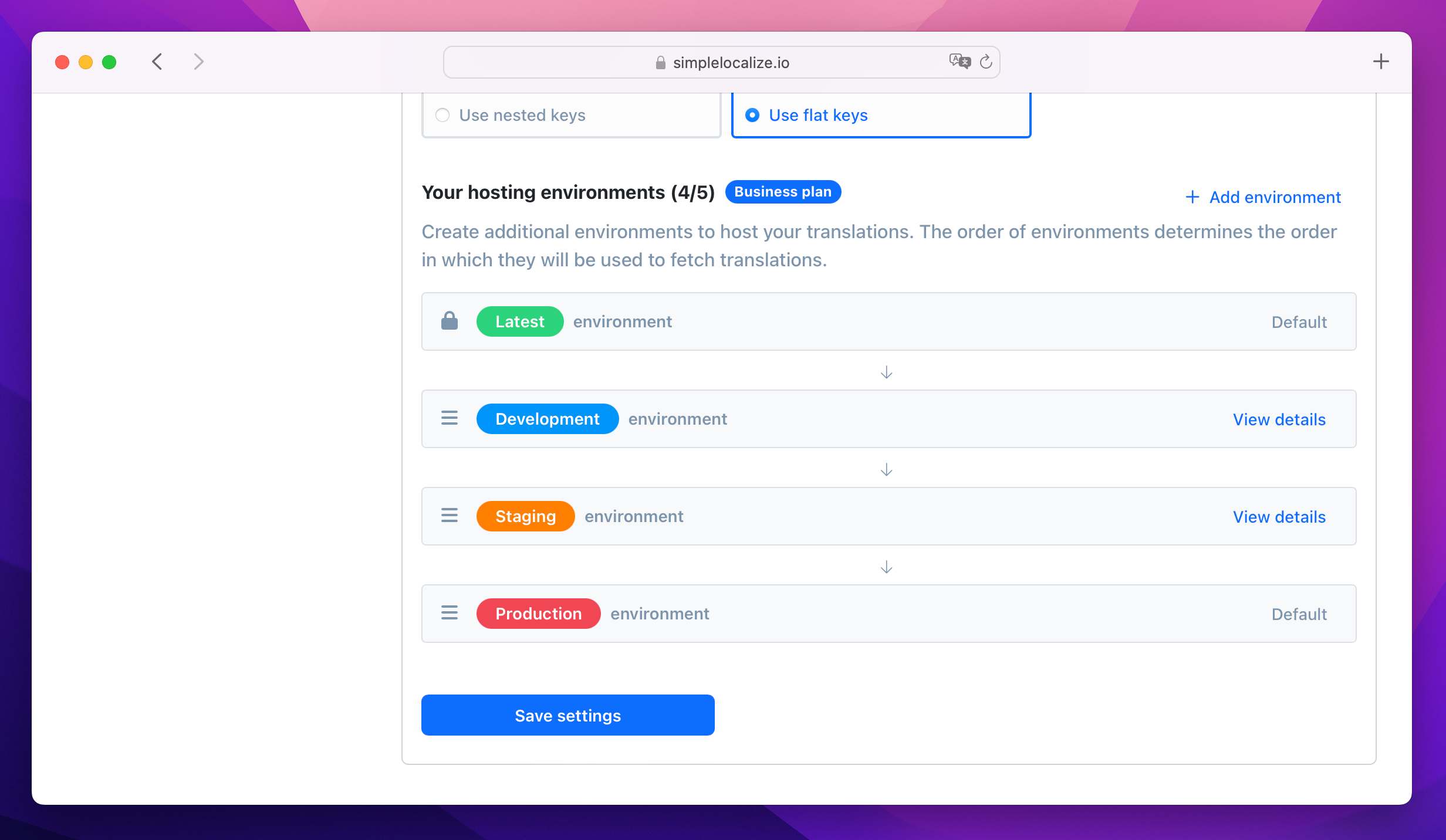
Task: Click View details for Staging environment
Action: pyautogui.click(x=1280, y=516)
